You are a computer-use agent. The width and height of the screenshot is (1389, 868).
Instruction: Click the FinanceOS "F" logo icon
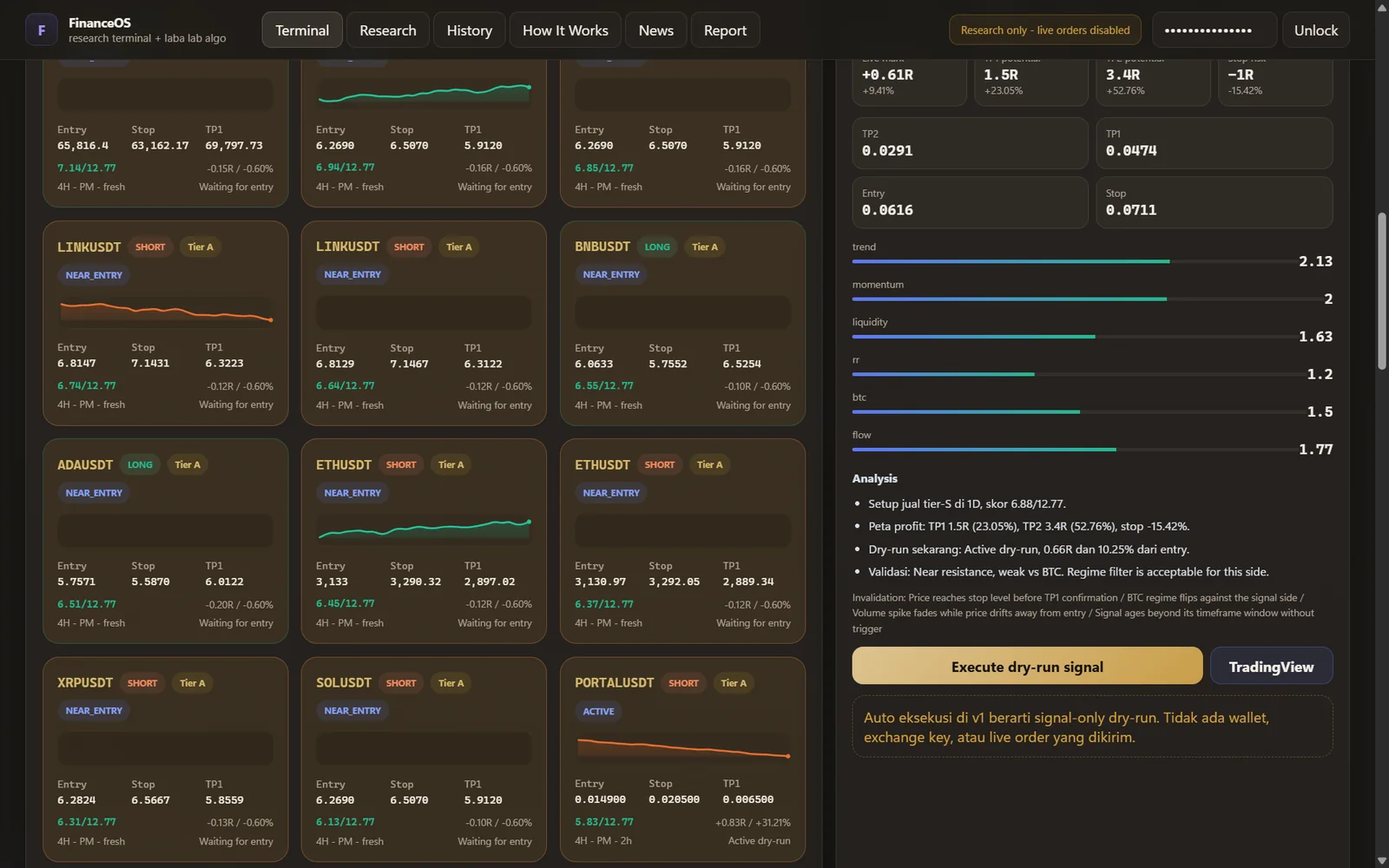[x=41, y=30]
